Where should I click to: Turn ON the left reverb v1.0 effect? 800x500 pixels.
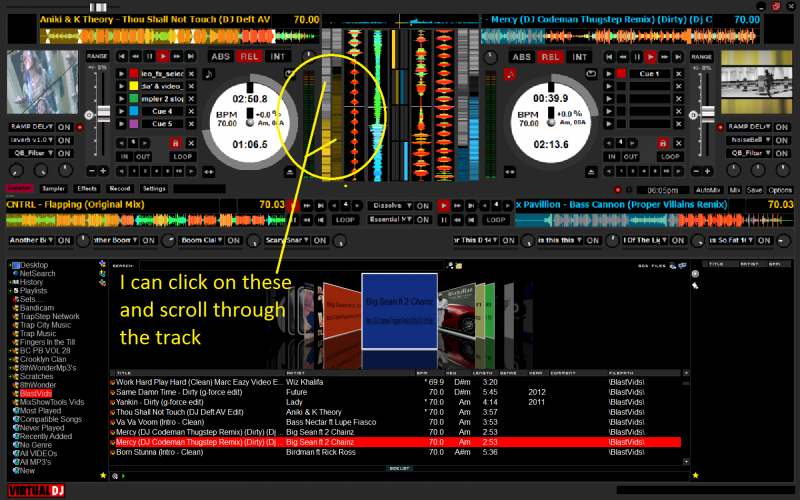64,140
